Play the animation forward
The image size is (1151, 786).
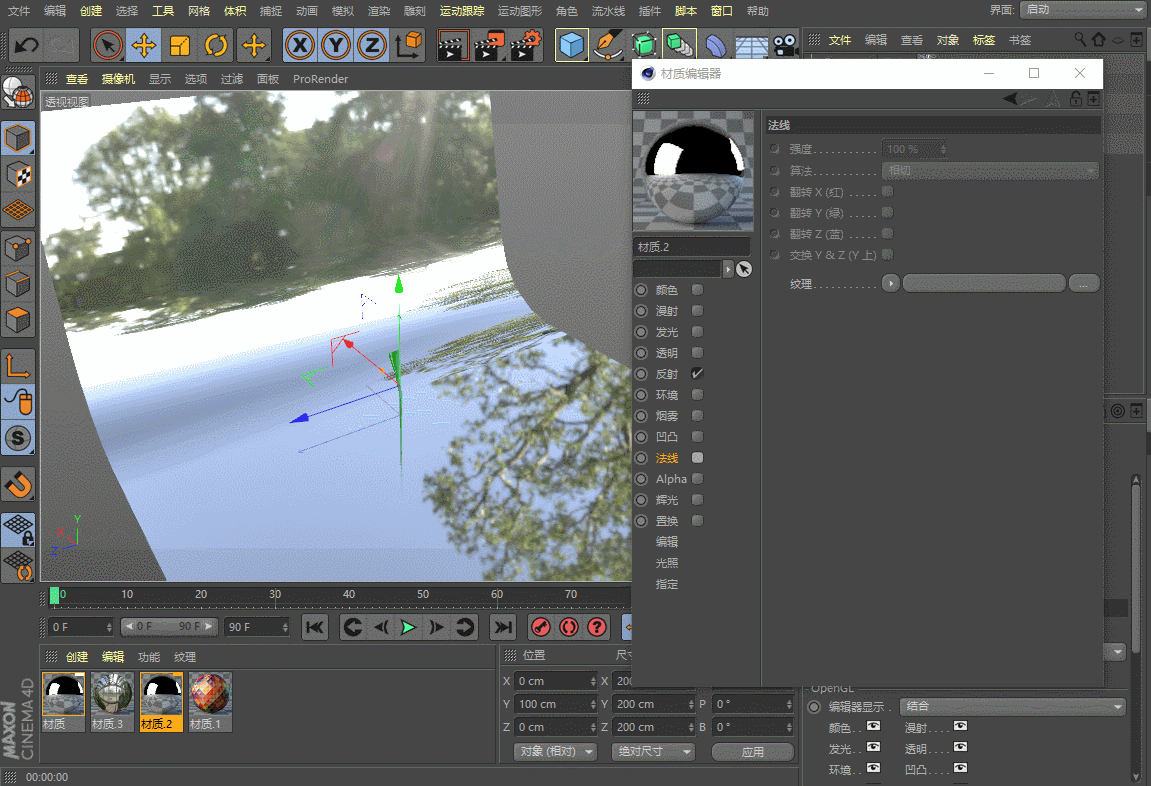pos(408,627)
